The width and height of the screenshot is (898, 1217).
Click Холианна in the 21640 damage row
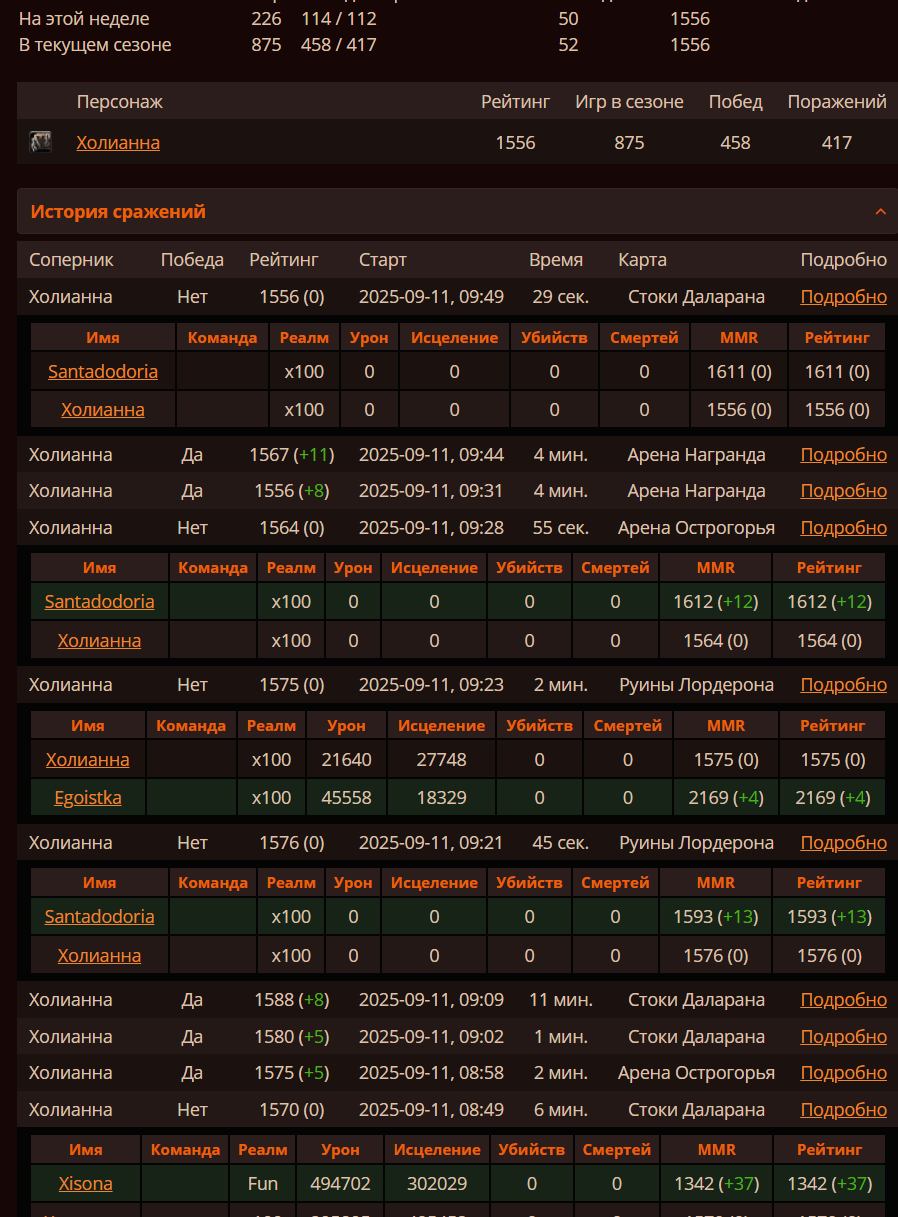click(x=88, y=760)
